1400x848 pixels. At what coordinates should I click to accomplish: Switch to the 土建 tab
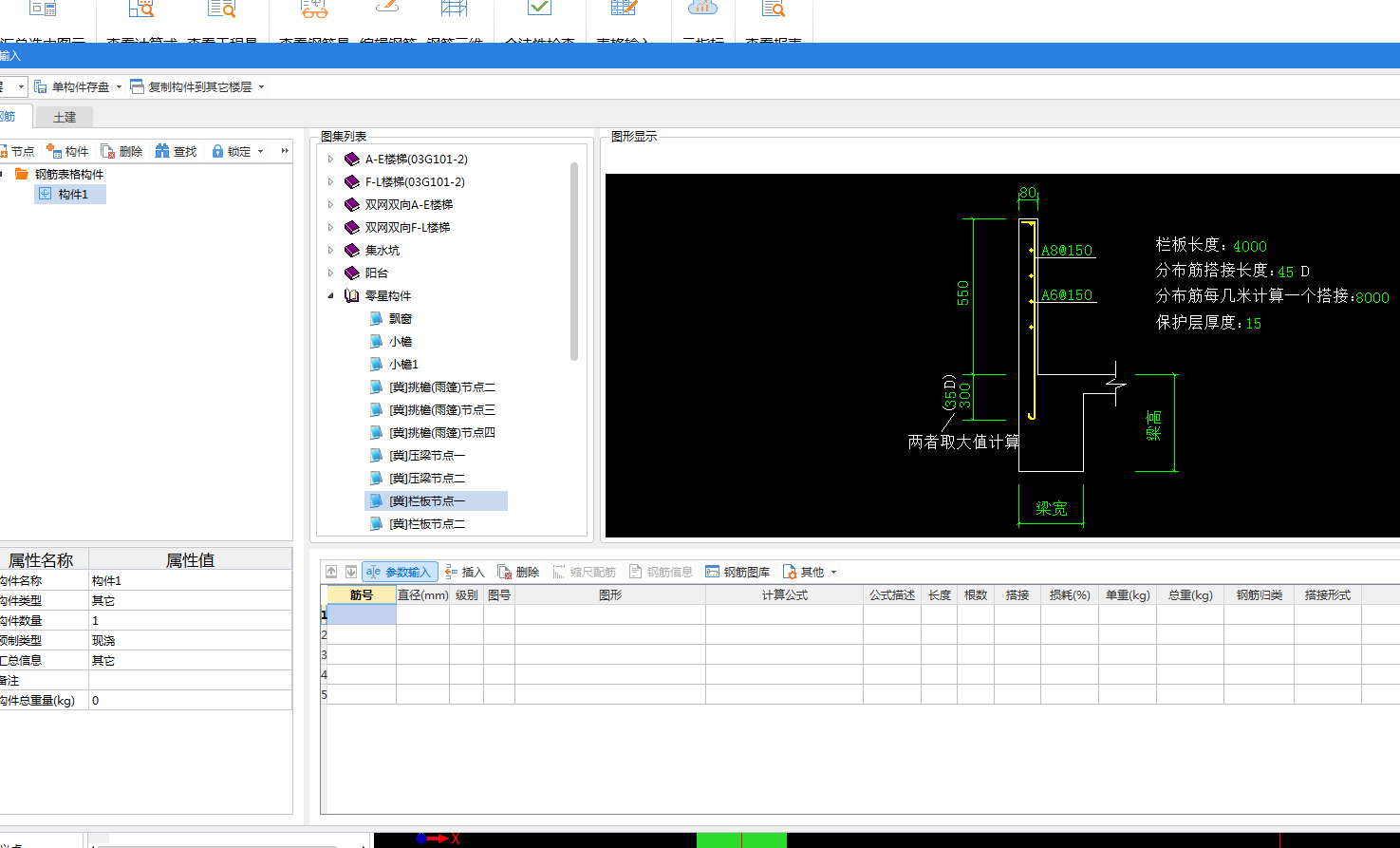pos(65,117)
